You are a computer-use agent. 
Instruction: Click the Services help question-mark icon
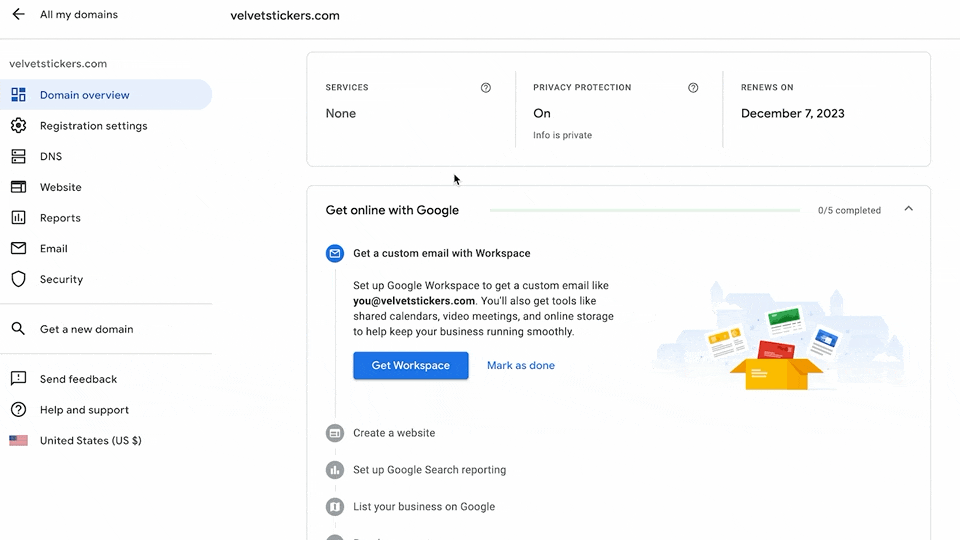(x=486, y=88)
